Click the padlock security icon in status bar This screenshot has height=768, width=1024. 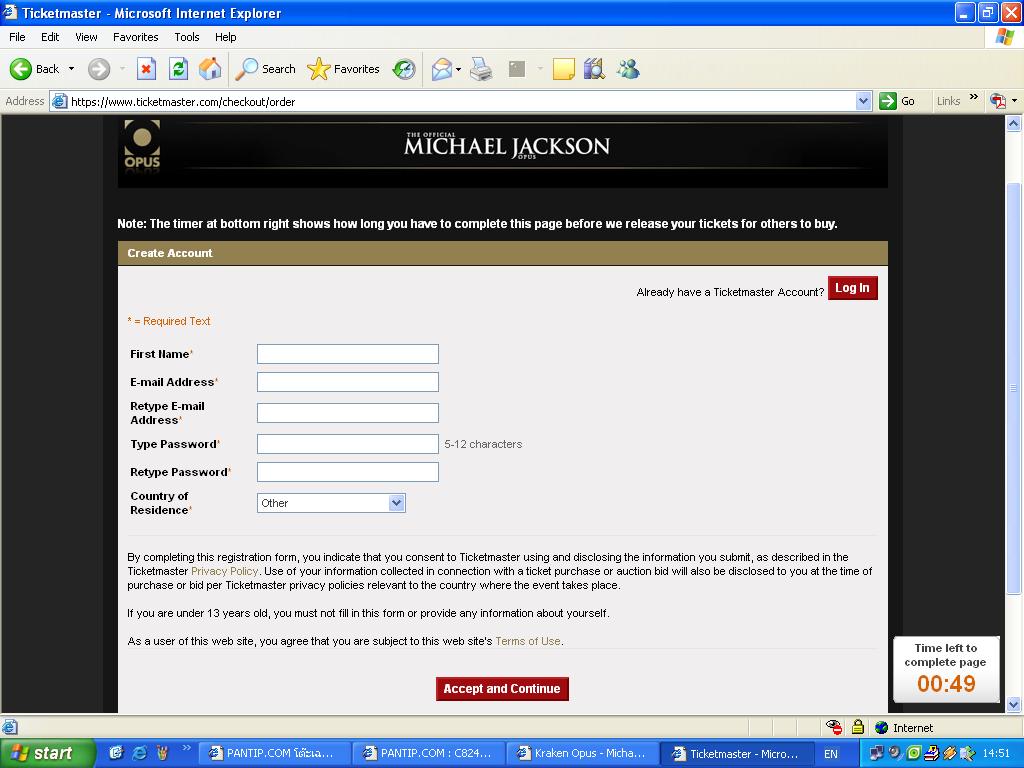857,727
